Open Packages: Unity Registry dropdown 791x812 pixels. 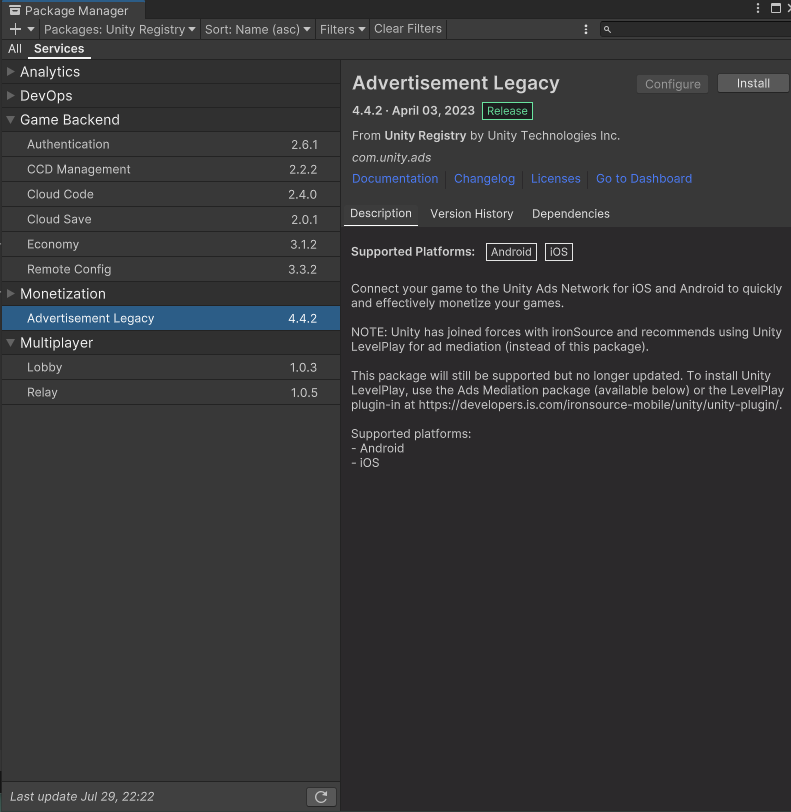pos(120,30)
